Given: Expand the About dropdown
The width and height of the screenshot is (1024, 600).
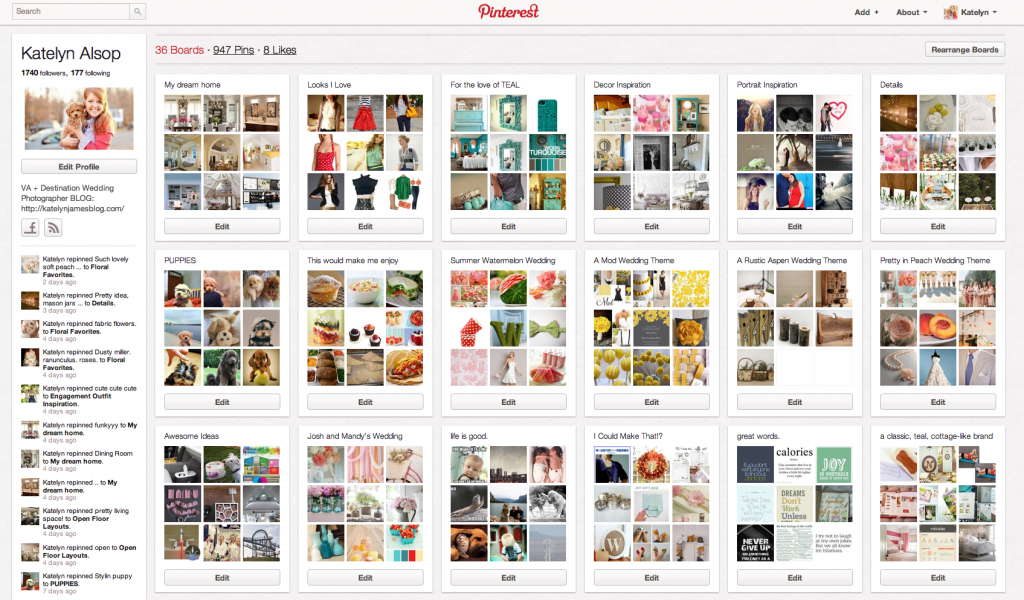Looking at the screenshot, I should (911, 12).
